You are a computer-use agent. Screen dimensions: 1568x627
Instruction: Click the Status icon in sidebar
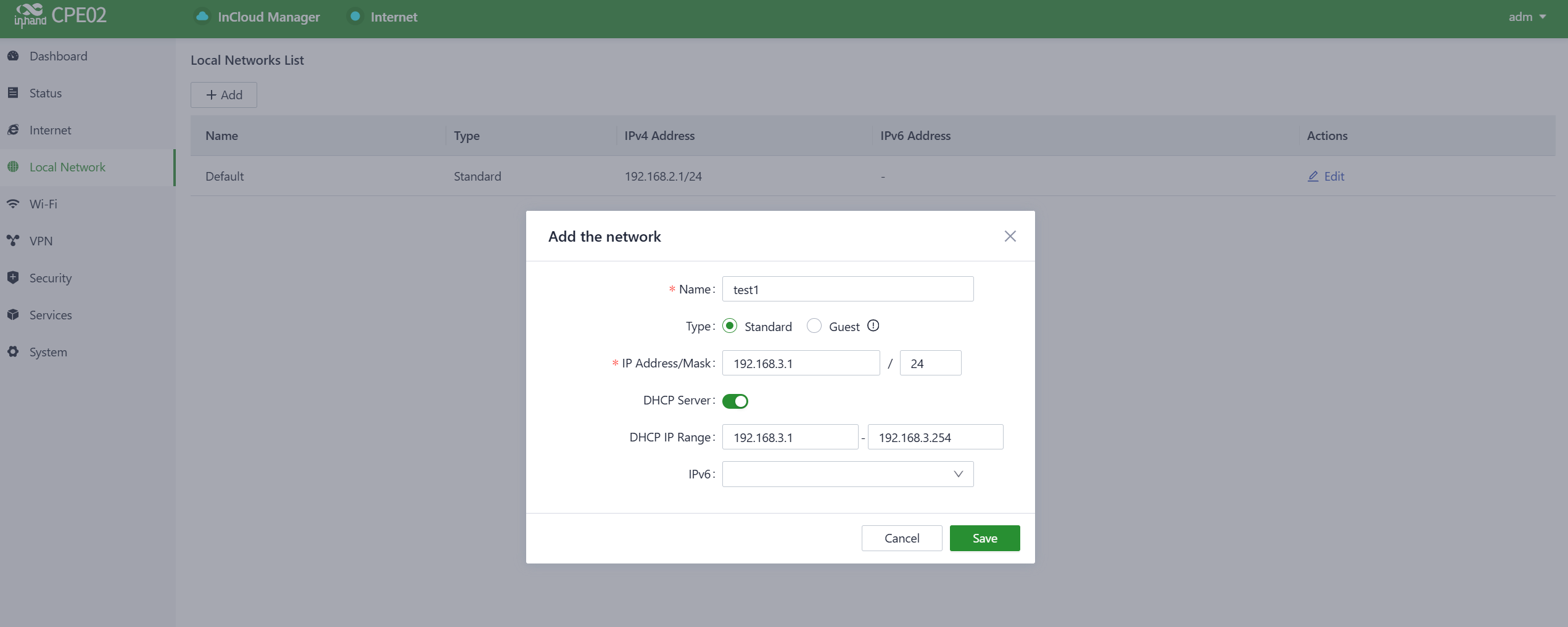click(x=13, y=93)
